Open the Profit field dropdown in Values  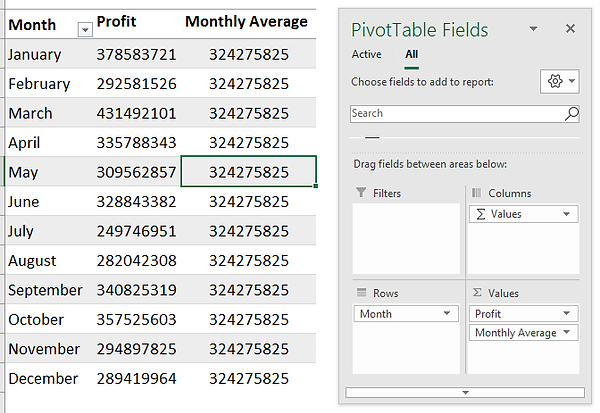(x=568, y=314)
